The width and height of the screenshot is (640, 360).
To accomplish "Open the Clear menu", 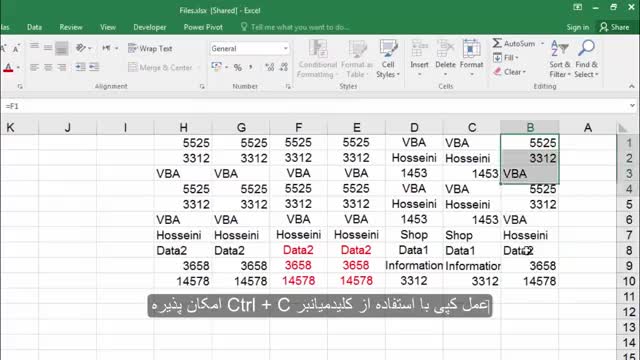I will pos(509,72).
